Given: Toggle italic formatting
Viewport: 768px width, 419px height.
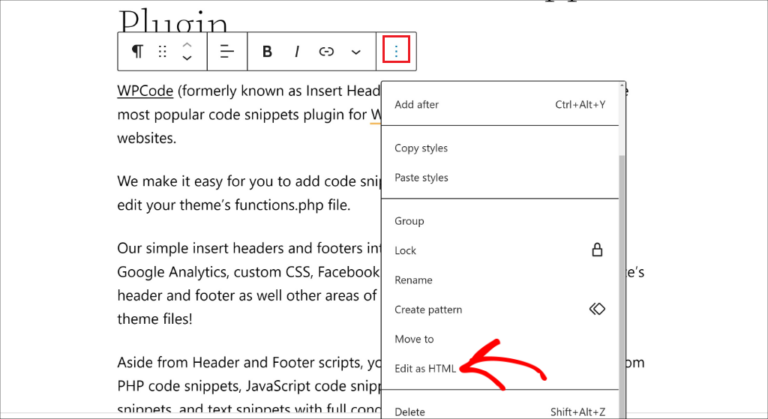Looking at the screenshot, I should click(x=296, y=51).
